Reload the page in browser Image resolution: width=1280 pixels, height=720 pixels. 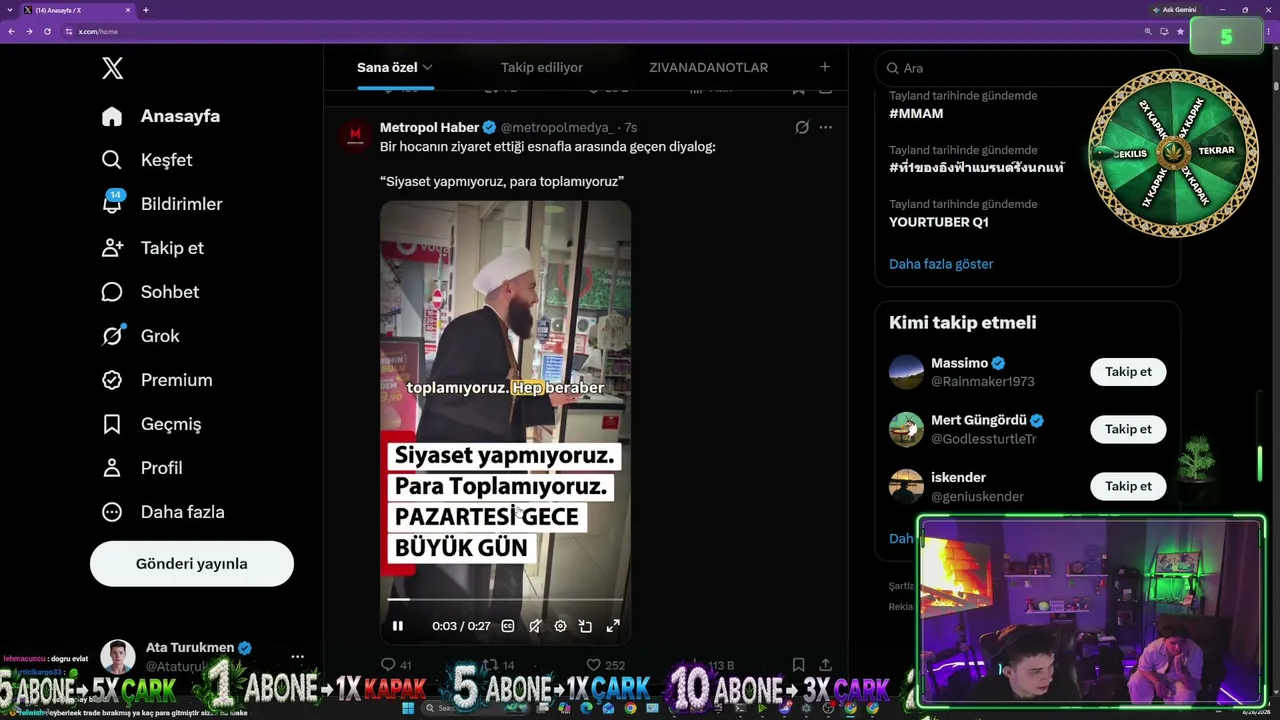47,31
